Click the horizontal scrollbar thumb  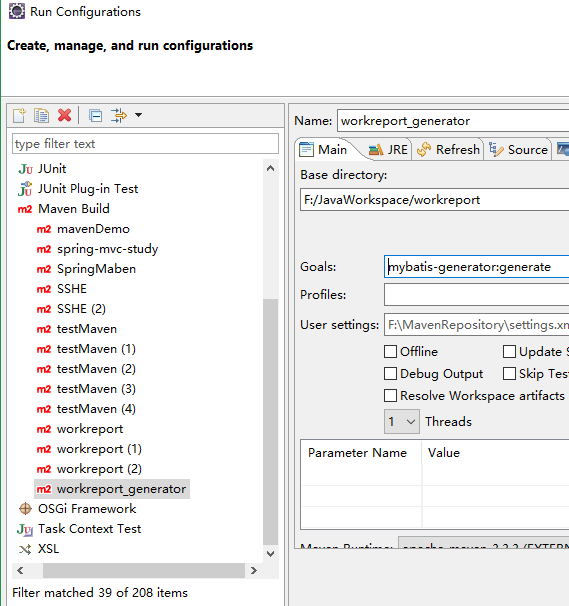point(144,570)
